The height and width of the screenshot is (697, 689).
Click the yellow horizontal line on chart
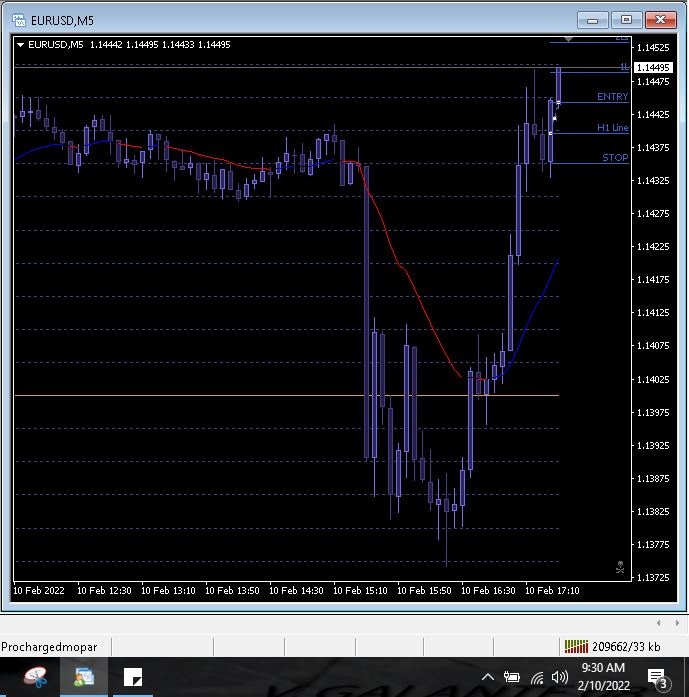(x=287, y=395)
